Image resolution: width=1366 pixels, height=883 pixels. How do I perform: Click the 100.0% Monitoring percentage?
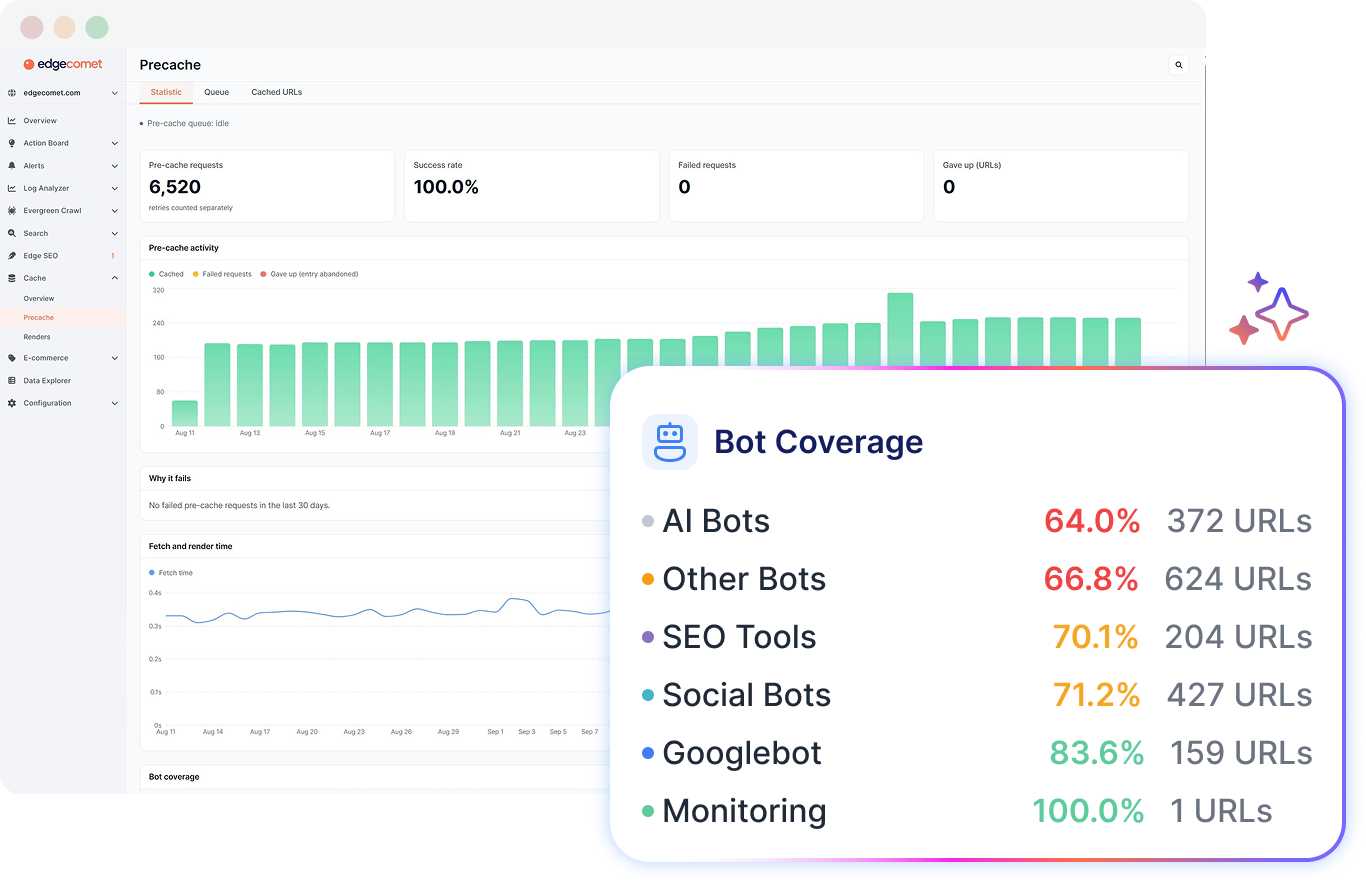coord(1088,811)
